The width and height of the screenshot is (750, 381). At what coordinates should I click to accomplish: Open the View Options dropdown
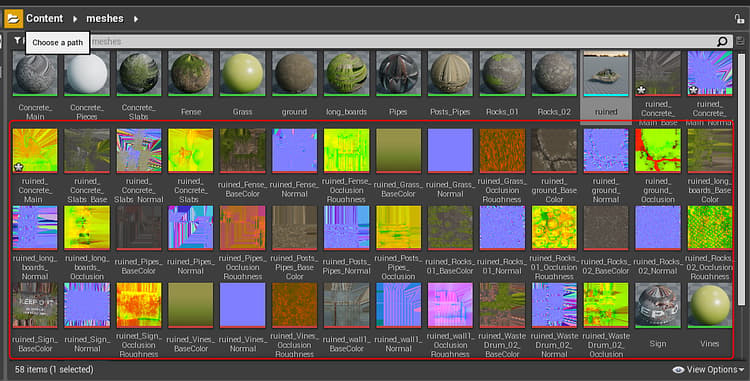point(709,370)
